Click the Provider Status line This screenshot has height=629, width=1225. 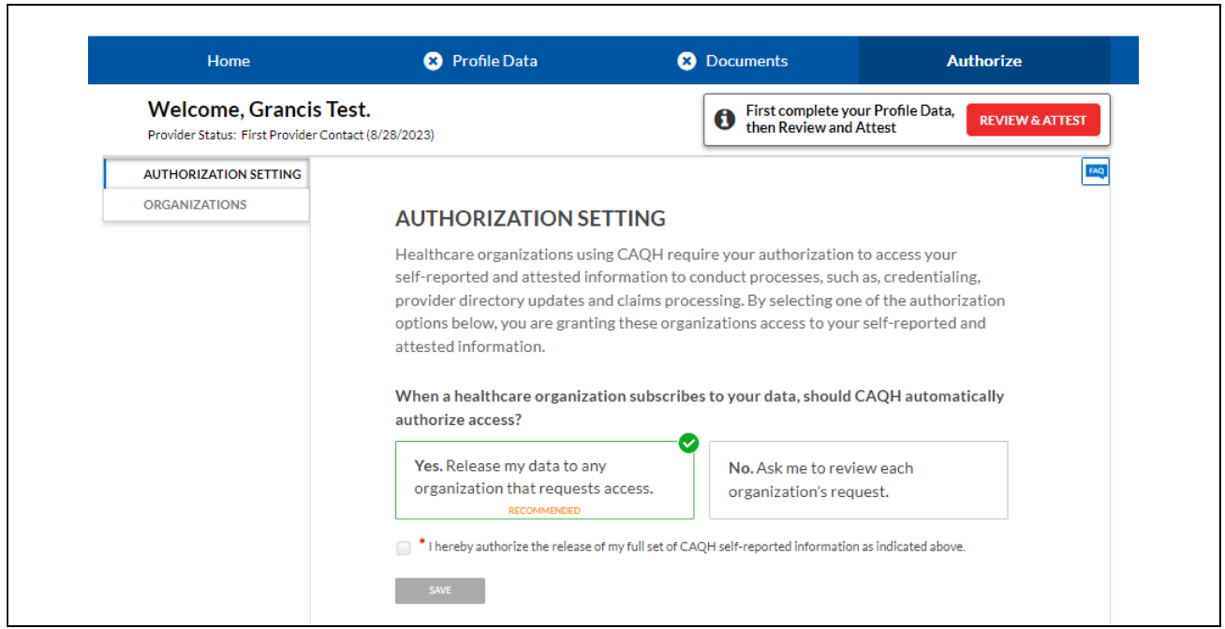291,135
